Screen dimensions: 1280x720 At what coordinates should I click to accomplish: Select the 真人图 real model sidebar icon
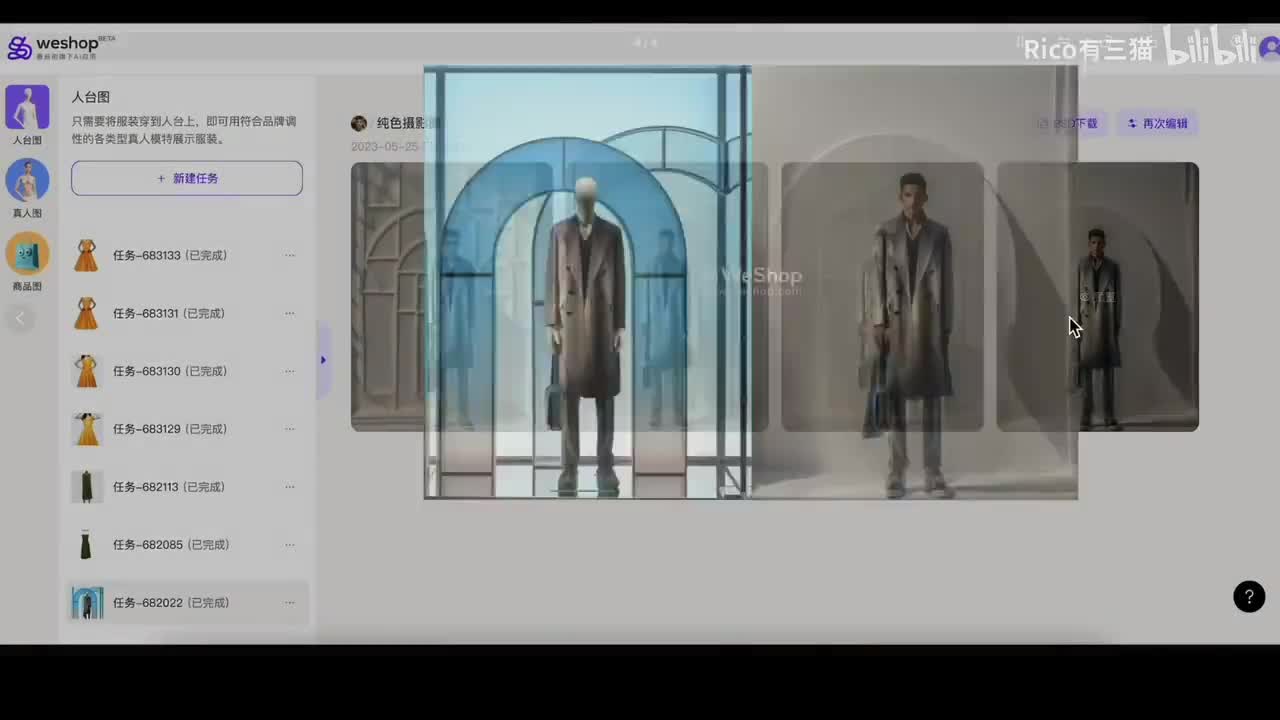pos(27,181)
